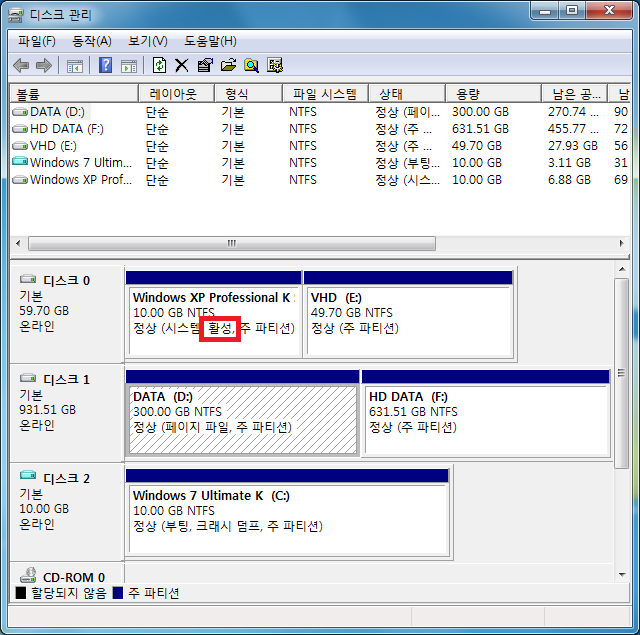
Task: Select the 디스크 1 label
Action: [x=67, y=380]
